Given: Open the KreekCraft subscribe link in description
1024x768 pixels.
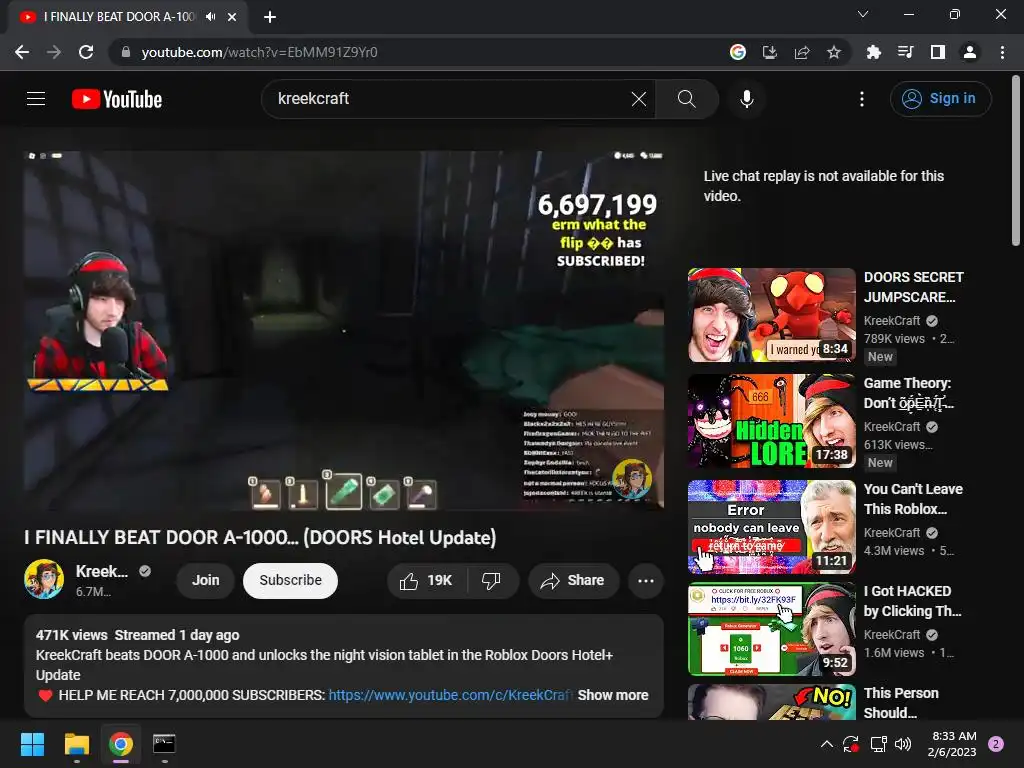Looking at the screenshot, I should pos(450,695).
